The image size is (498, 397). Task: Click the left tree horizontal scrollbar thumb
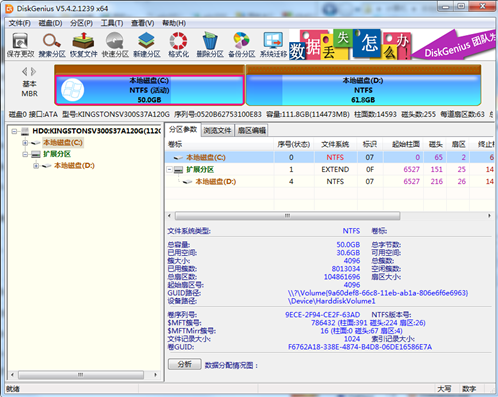(81, 375)
